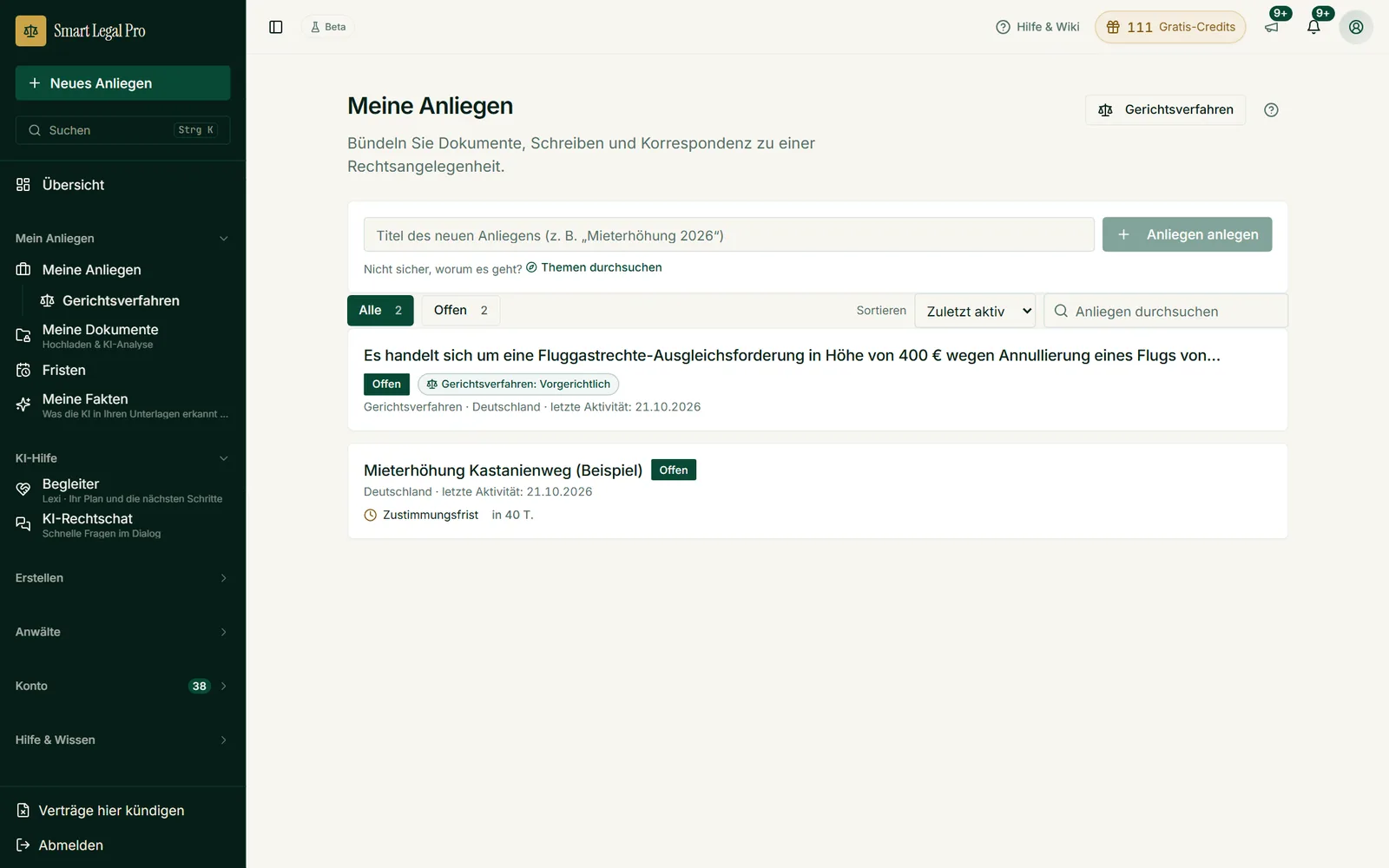The width and height of the screenshot is (1389, 868).
Task: Select the Alle filter tab
Action: (380, 311)
